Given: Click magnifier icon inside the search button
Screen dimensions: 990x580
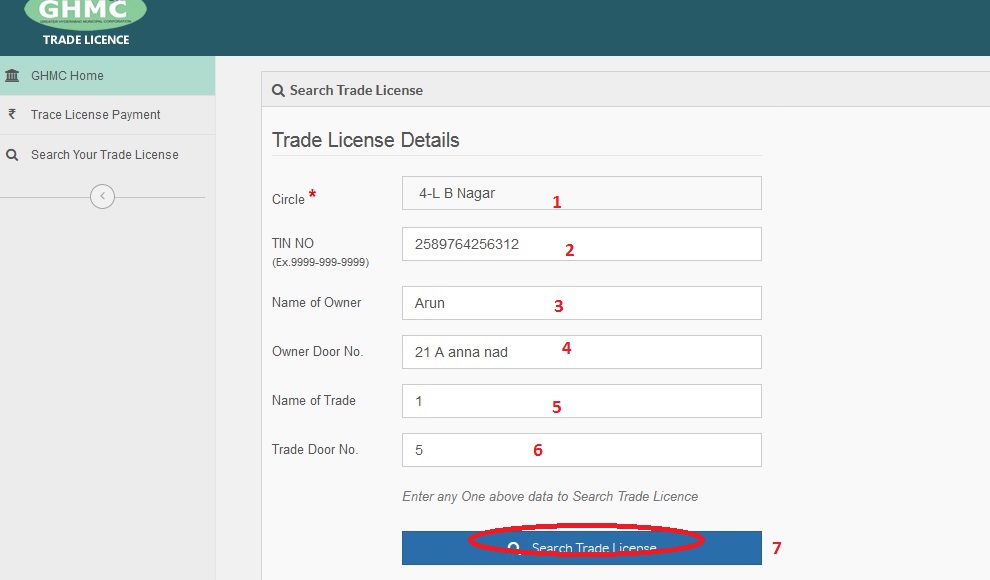Looking at the screenshot, I should 514,548.
